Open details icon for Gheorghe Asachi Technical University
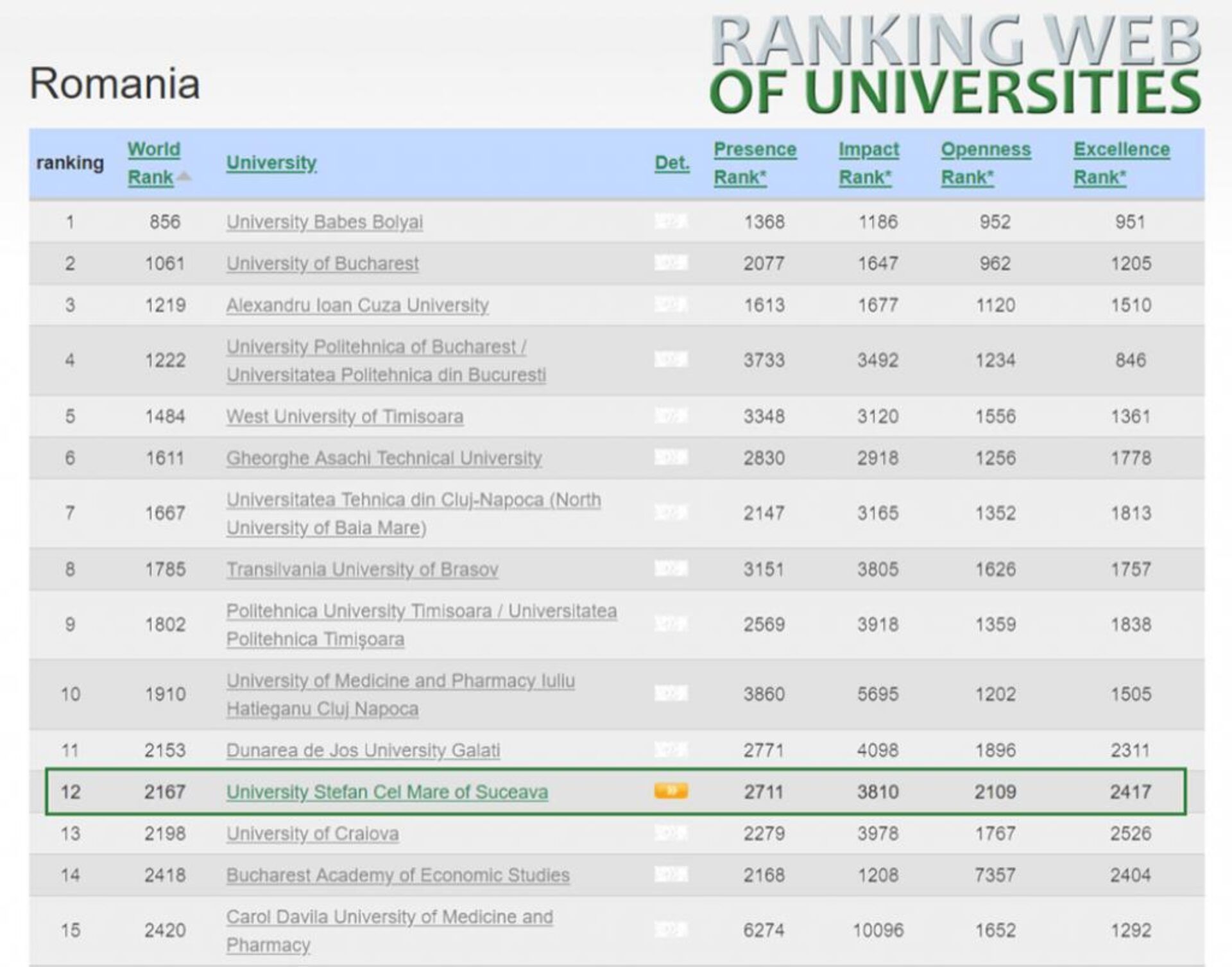1232x967 pixels. pyautogui.click(x=671, y=458)
